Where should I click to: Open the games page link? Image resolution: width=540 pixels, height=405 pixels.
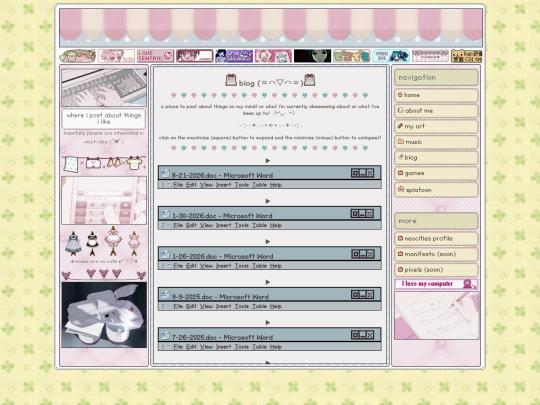point(436,173)
